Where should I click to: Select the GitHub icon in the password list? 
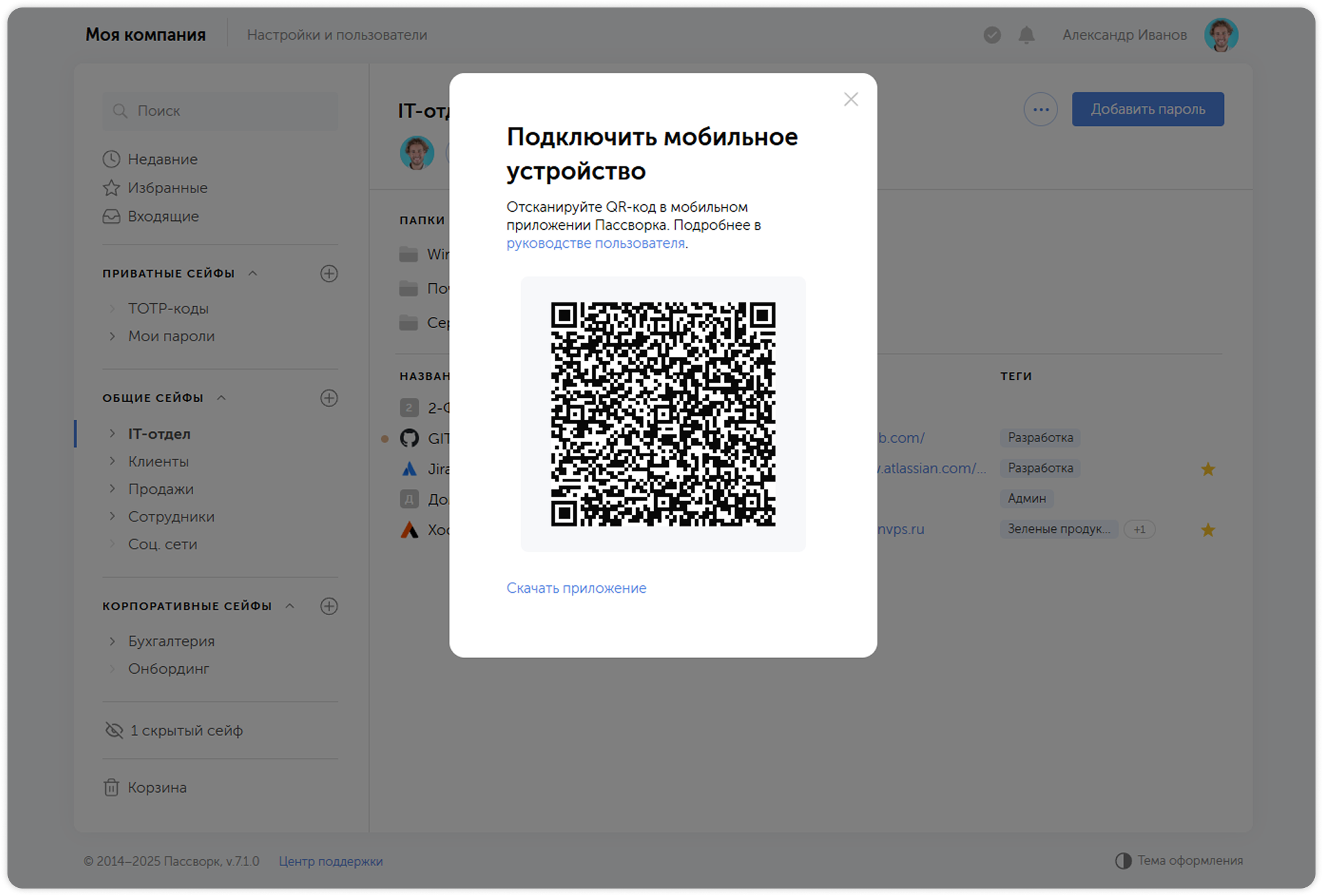[x=409, y=438]
